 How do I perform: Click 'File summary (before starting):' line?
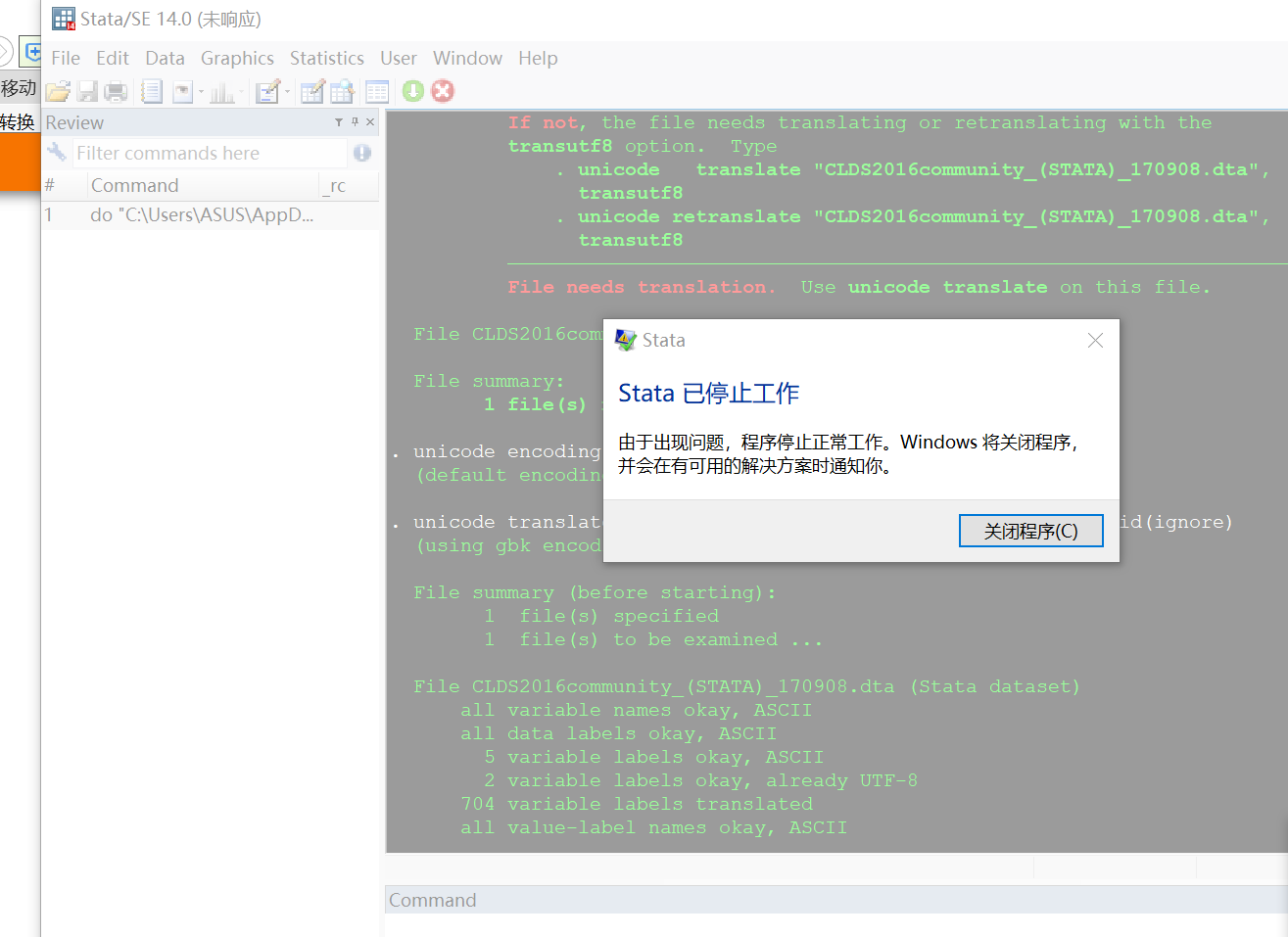coord(595,592)
